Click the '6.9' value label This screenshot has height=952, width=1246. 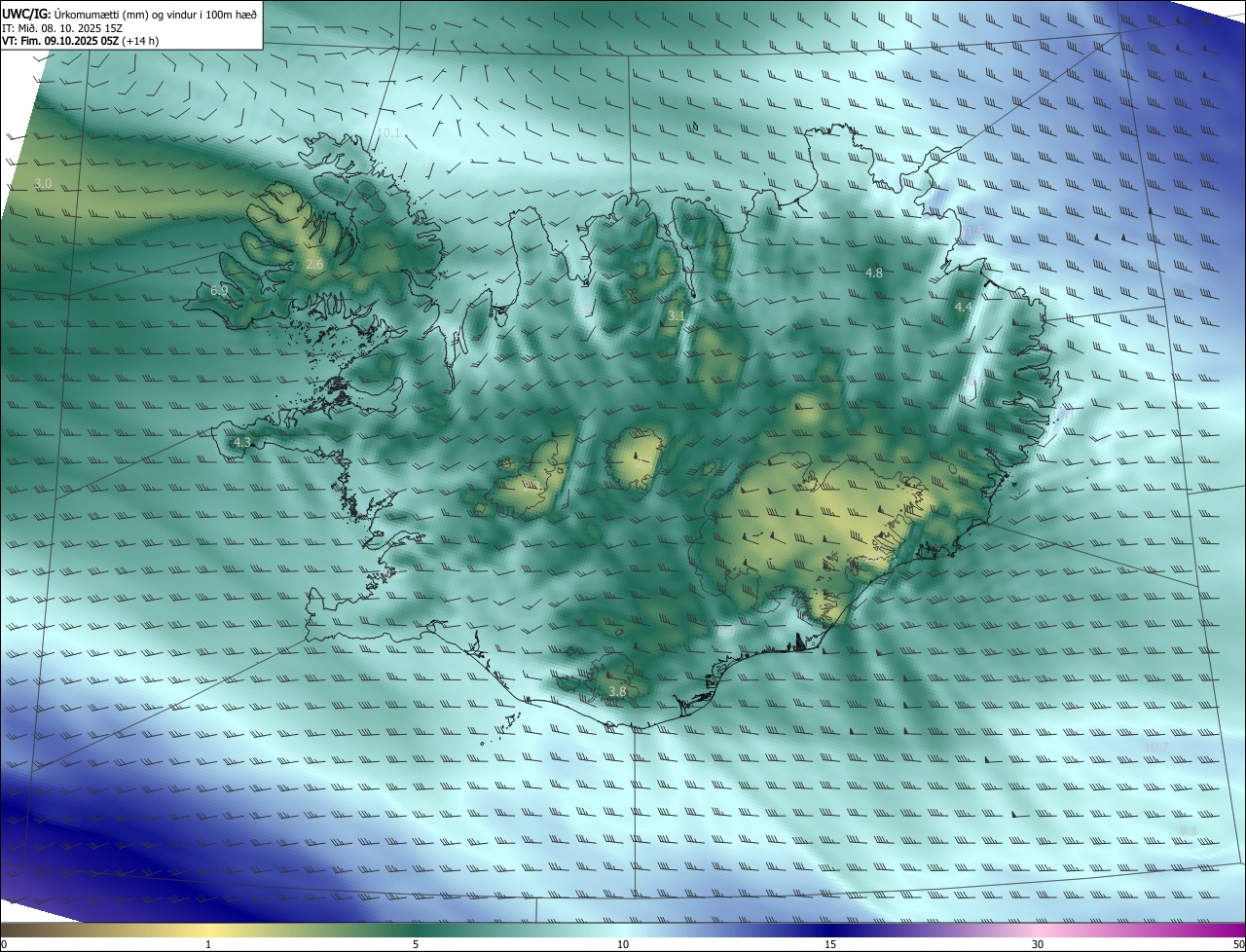tap(219, 290)
